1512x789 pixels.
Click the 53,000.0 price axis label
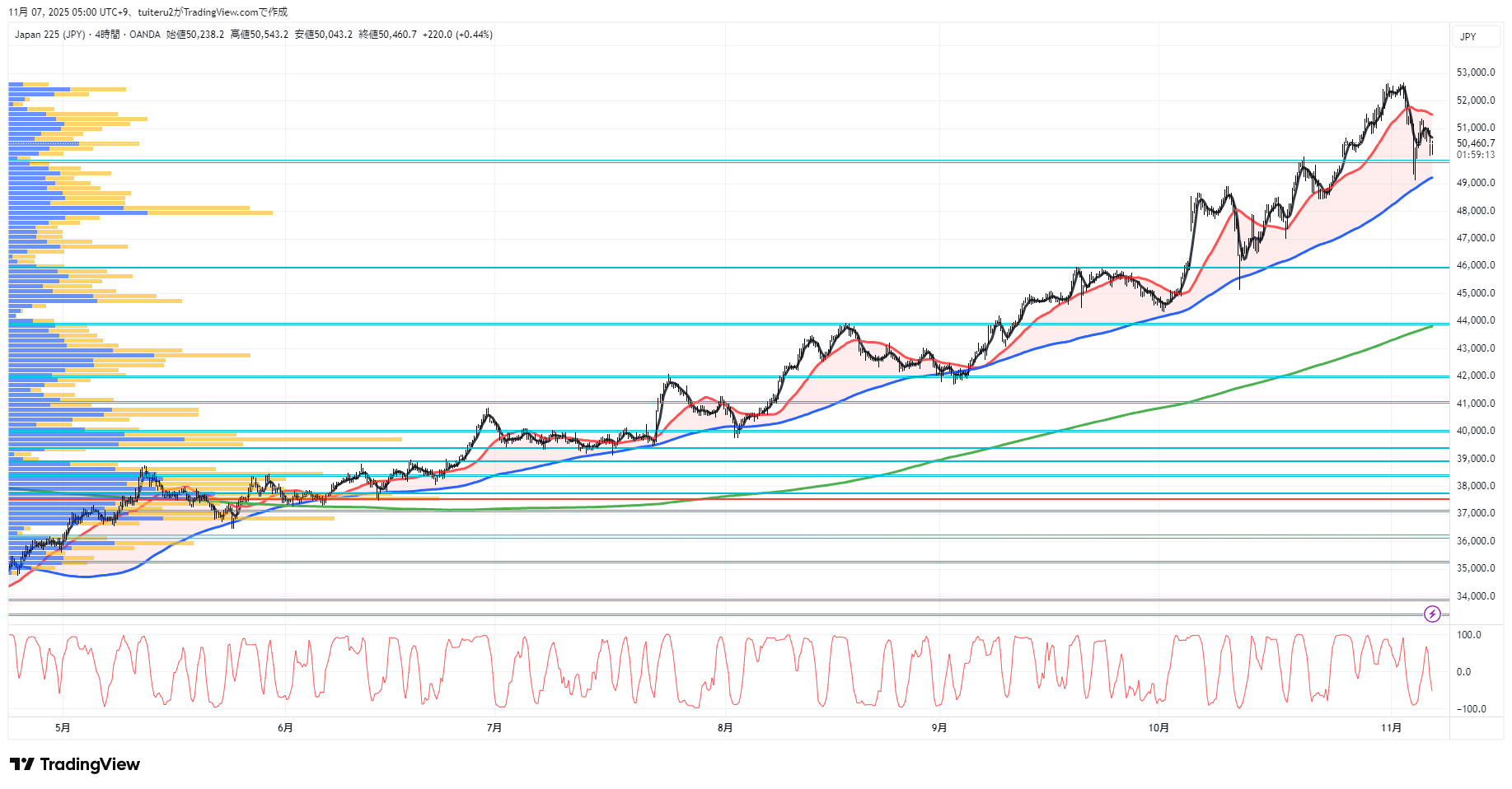coord(1475,72)
